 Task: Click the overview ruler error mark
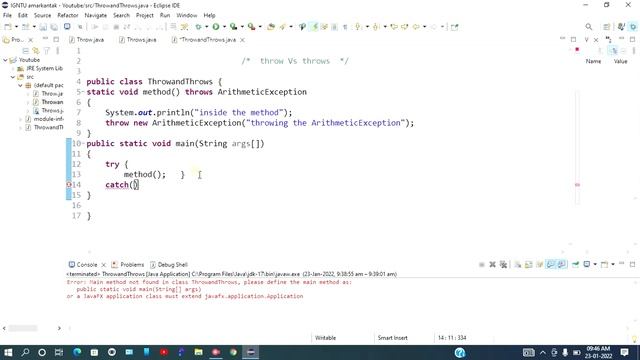577,185
